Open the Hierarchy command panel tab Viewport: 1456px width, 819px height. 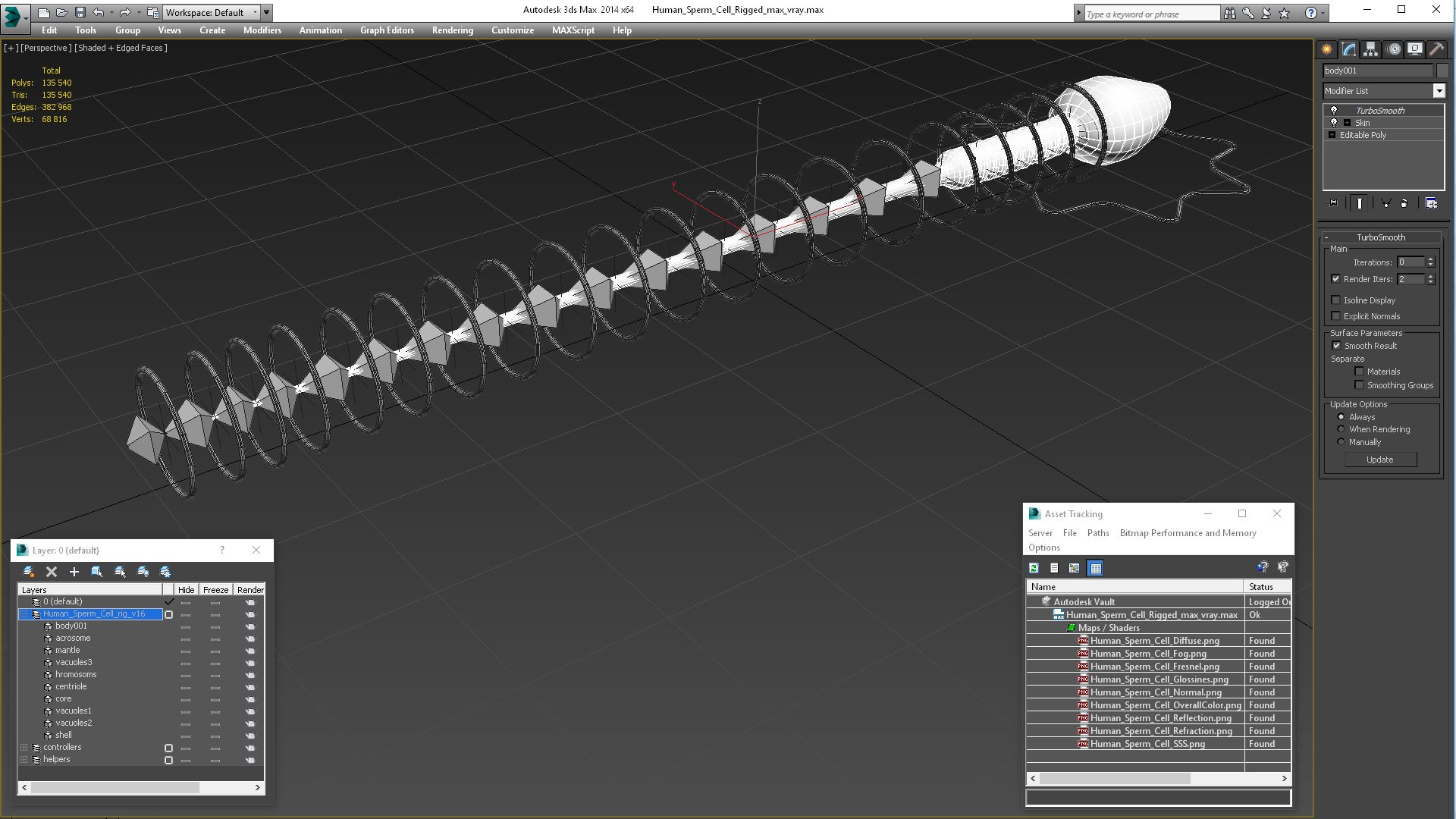pyautogui.click(x=1370, y=49)
